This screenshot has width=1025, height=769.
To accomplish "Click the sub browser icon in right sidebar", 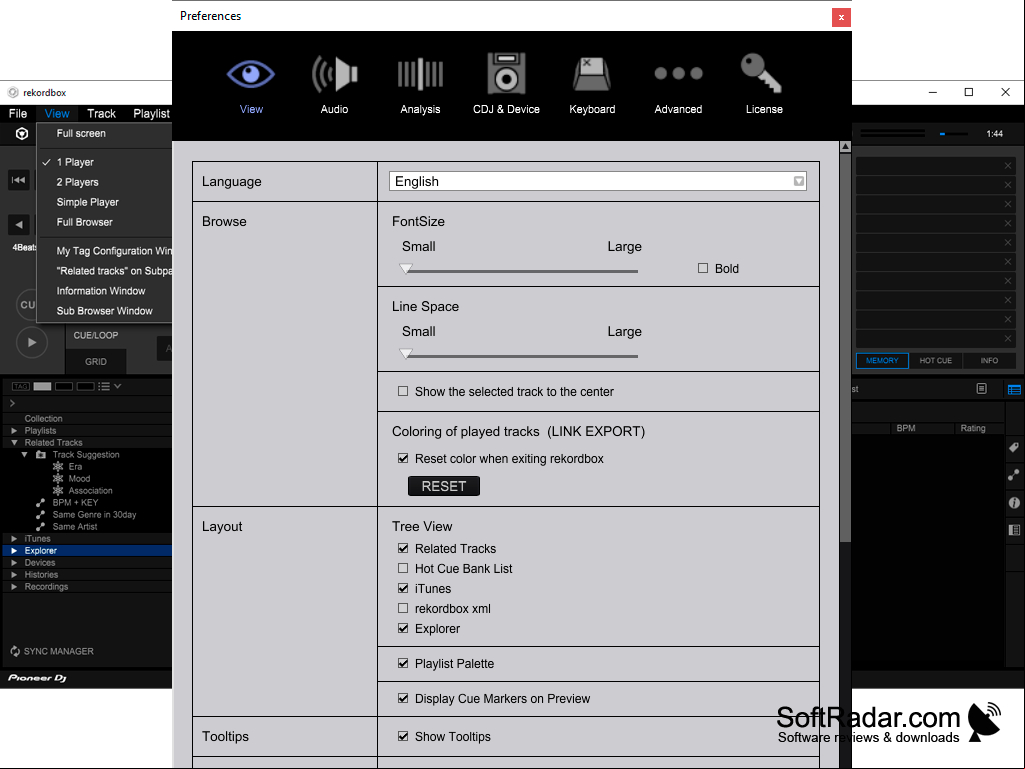I will point(1014,530).
